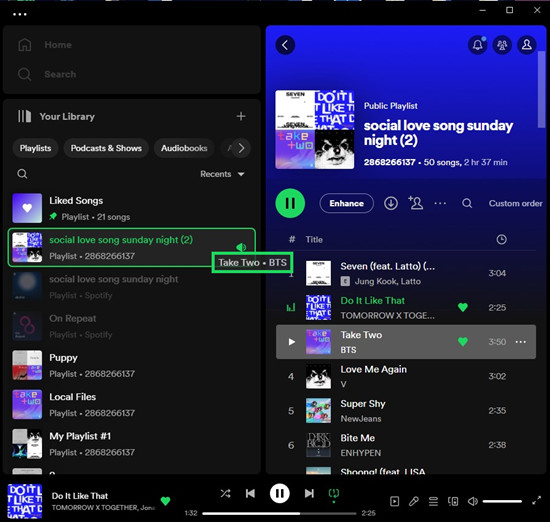Go back with the arrow button

point(285,45)
